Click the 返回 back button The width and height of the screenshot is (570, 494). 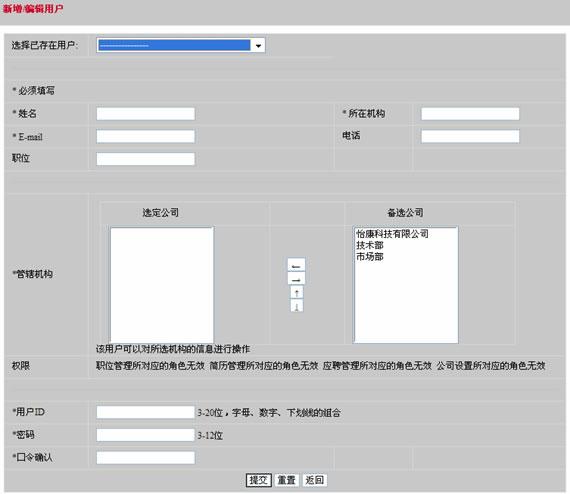(x=314, y=480)
